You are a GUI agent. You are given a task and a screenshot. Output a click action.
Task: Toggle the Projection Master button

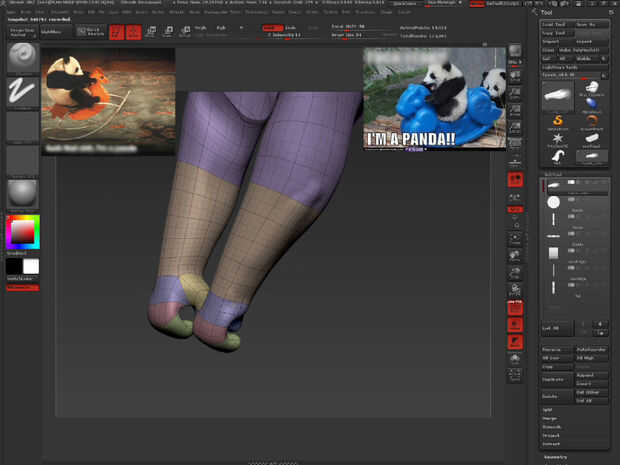[22, 32]
